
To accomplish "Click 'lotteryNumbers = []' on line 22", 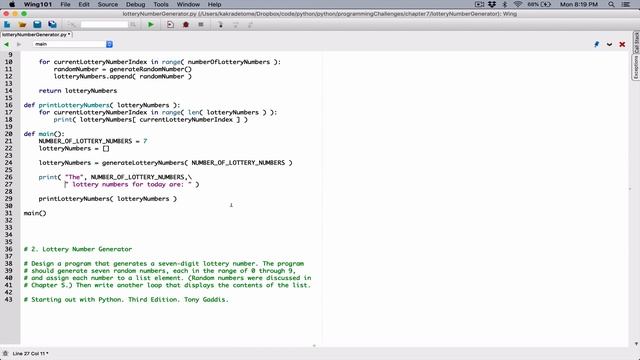I will [74, 149].
